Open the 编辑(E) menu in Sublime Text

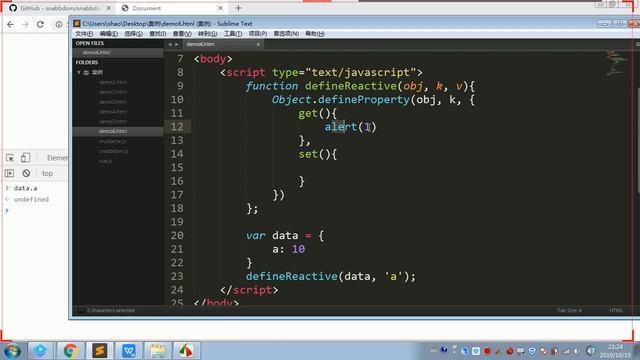pos(109,33)
